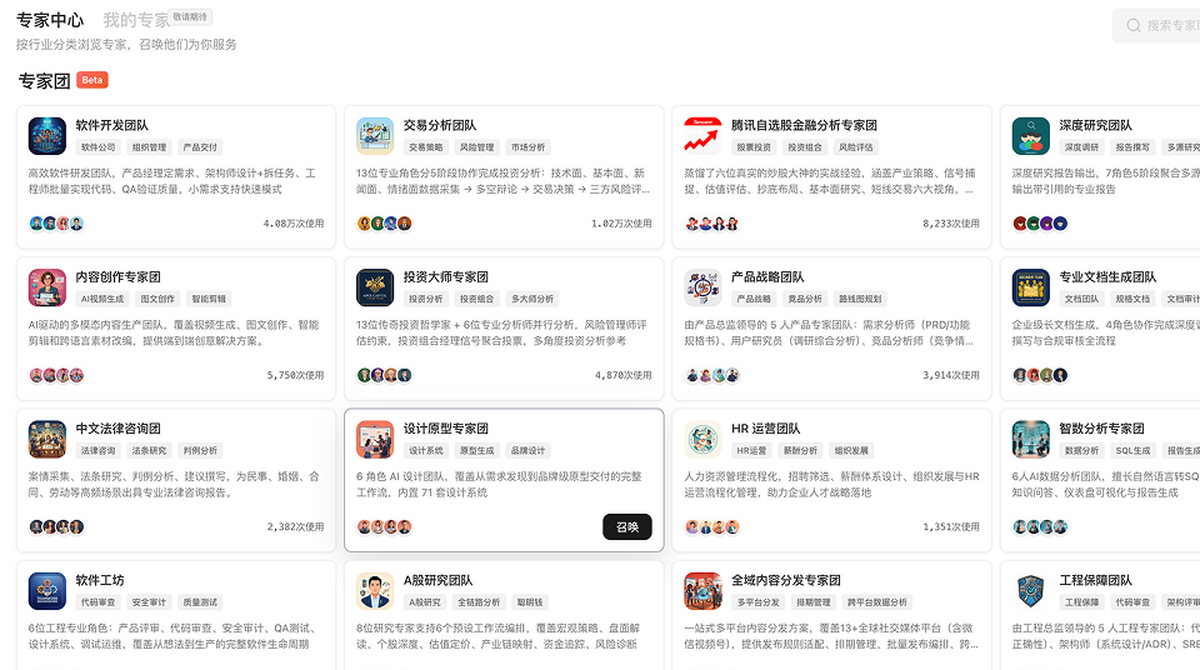The width and height of the screenshot is (1200, 670).
Task: Click the 4.08万次使用 usage count
Action: [x=293, y=224]
